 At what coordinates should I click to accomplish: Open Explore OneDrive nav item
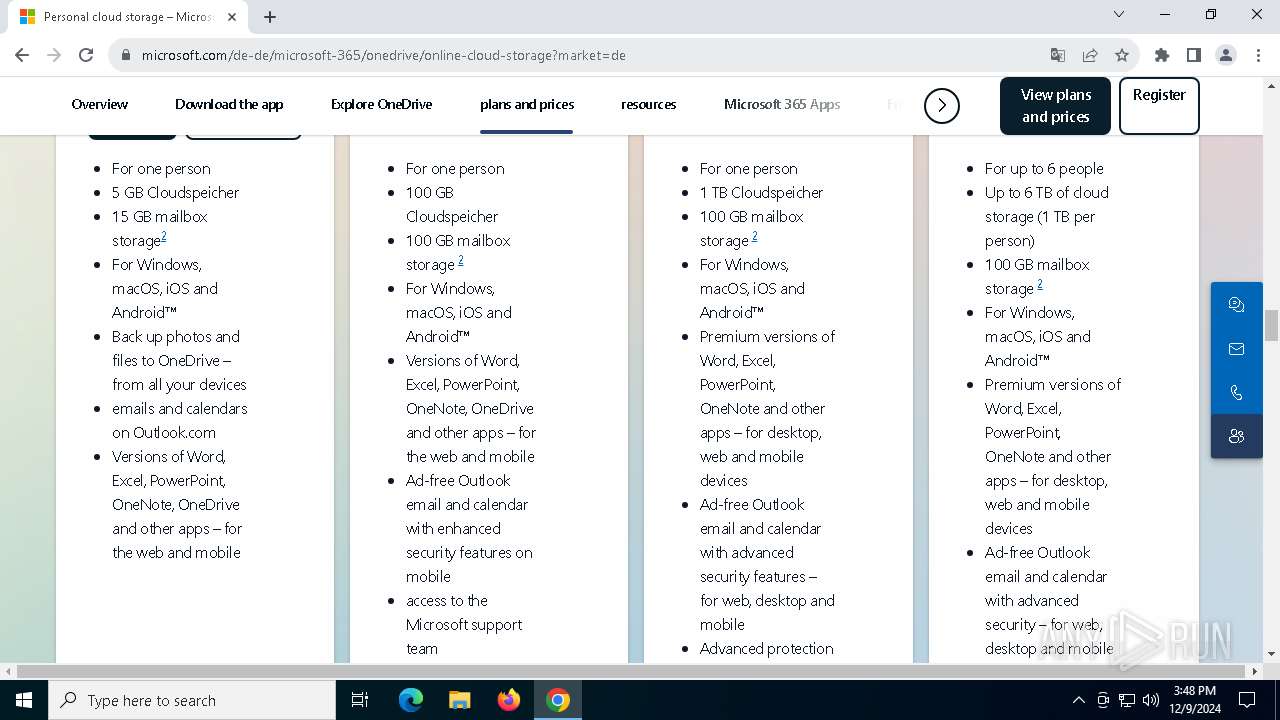click(x=381, y=104)
